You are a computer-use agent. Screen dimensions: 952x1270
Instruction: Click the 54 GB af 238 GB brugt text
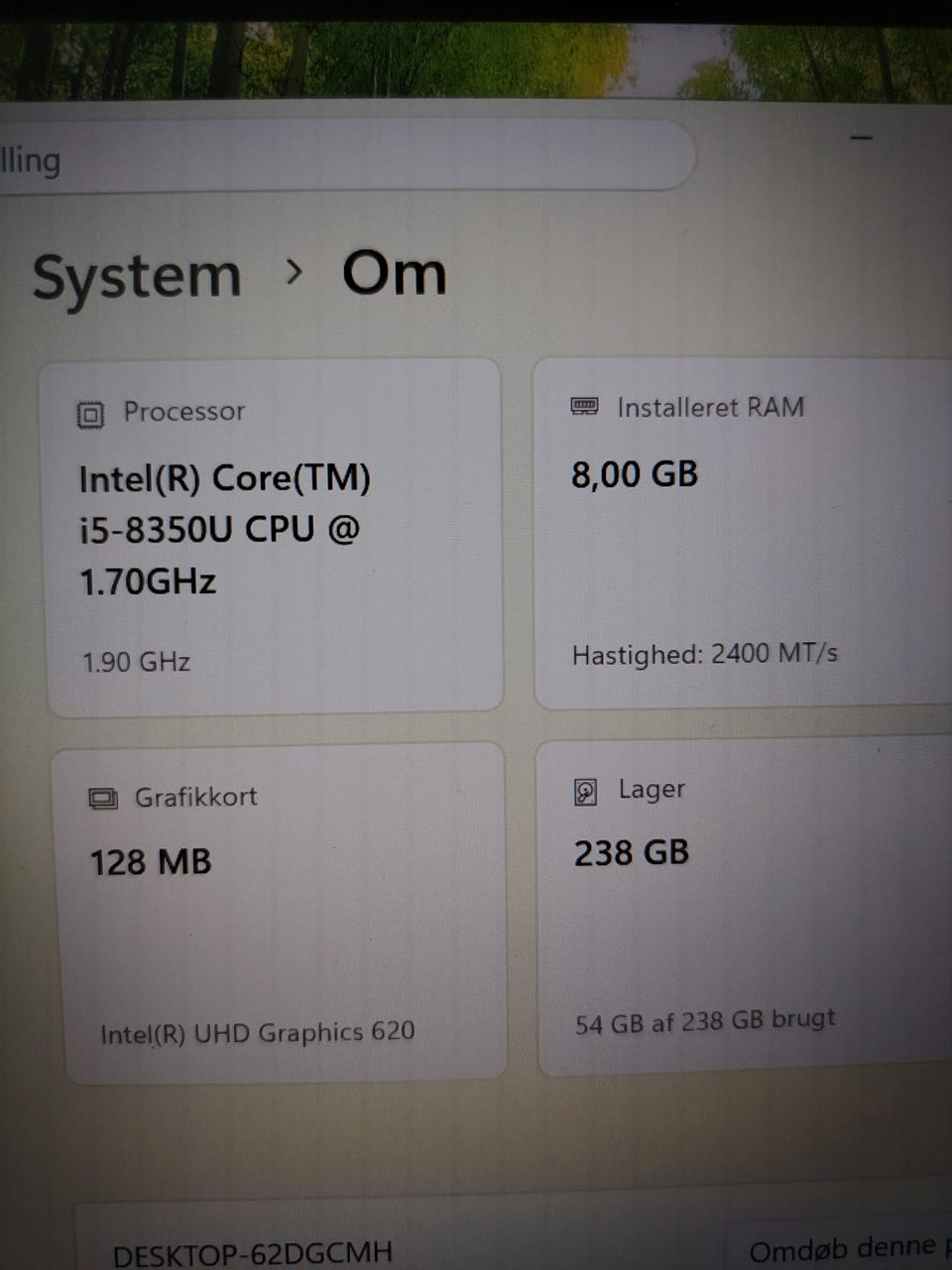705,1021
